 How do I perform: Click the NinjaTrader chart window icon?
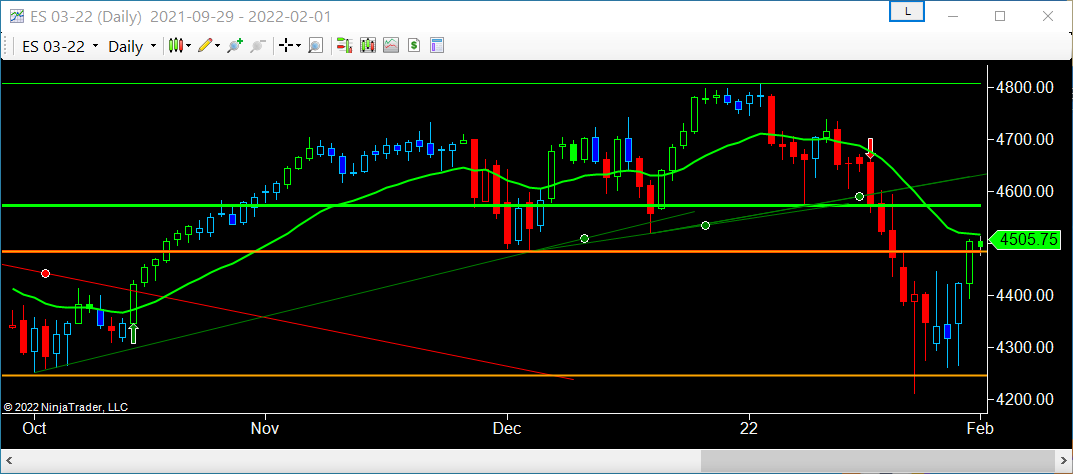point(16,16)
